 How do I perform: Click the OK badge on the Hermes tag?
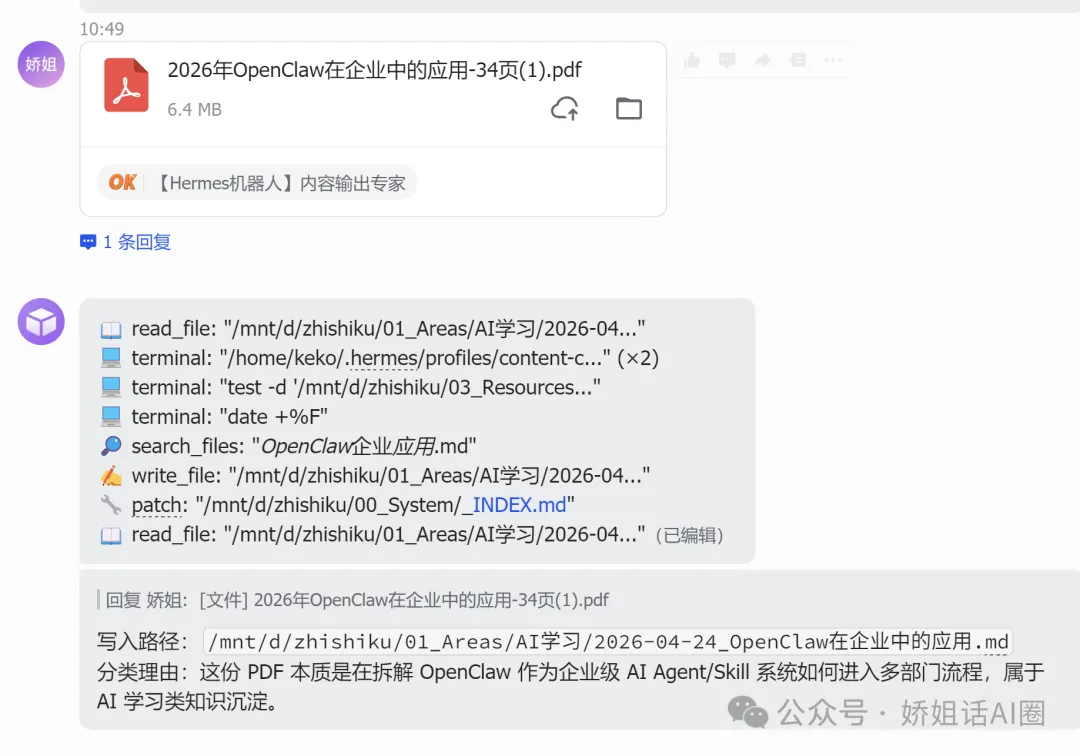[122, 182]
